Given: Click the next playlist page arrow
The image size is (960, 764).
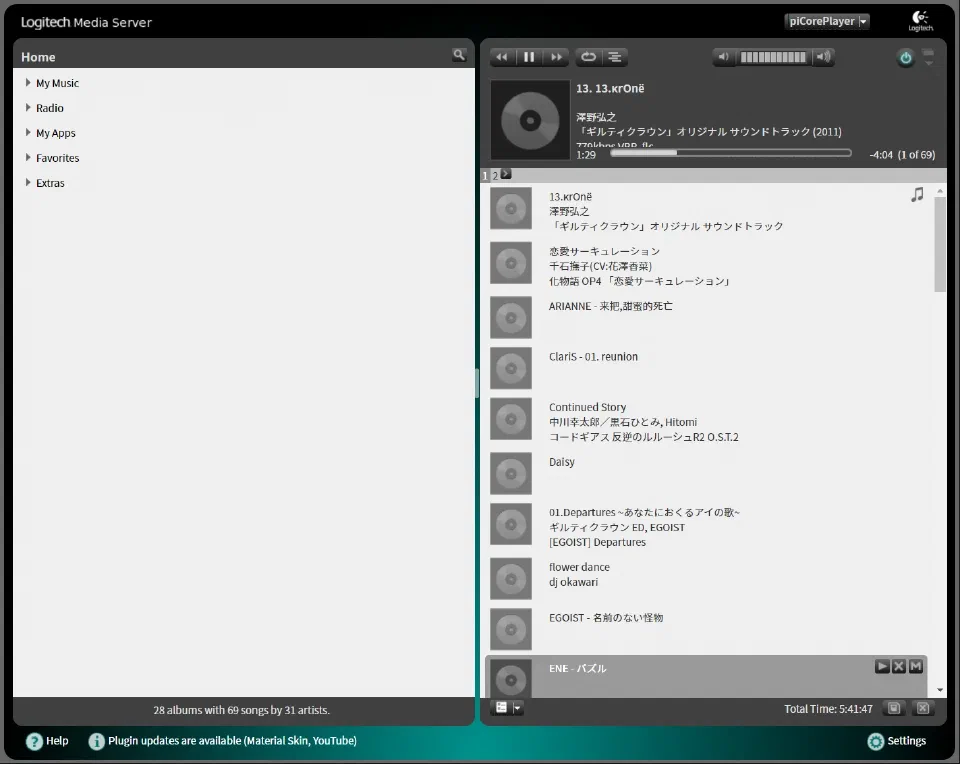Looking at the screenshot, I should pyautogui.click(x=506, y=174).
